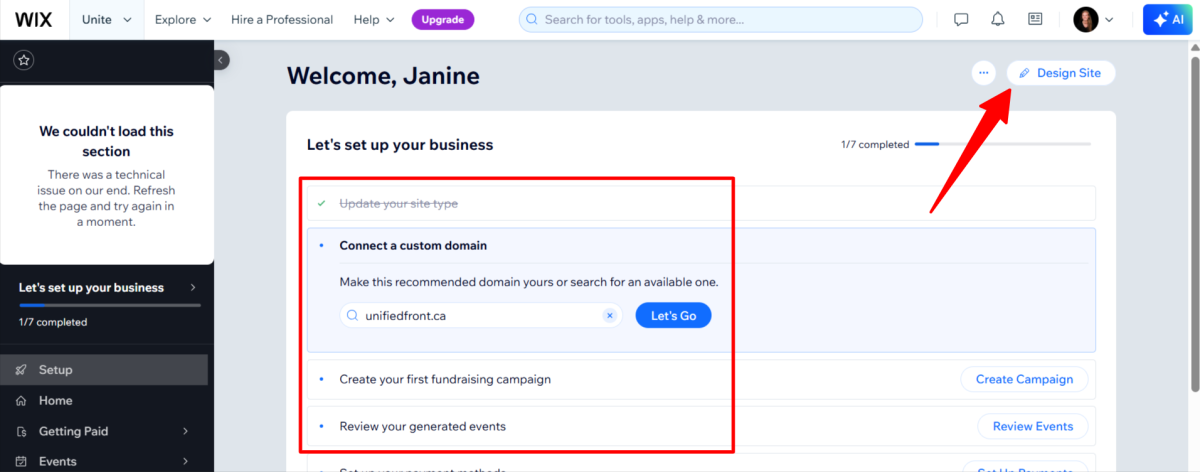Open the notifications bell

point(998,19)
